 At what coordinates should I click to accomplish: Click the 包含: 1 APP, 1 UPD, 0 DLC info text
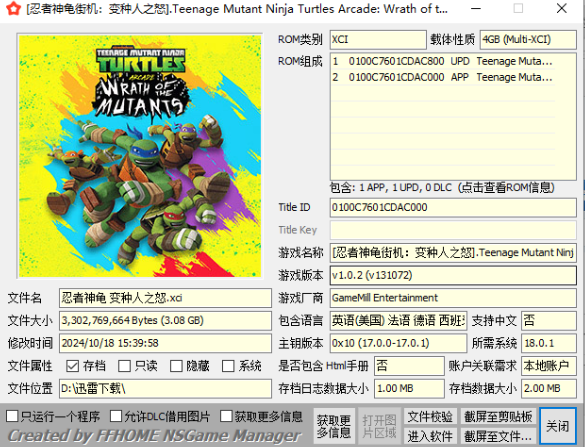[x=442, y=187]
